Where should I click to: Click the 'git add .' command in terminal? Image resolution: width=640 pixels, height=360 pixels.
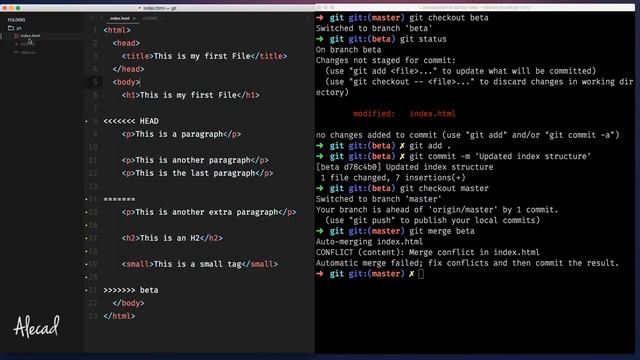coord(430,146)
